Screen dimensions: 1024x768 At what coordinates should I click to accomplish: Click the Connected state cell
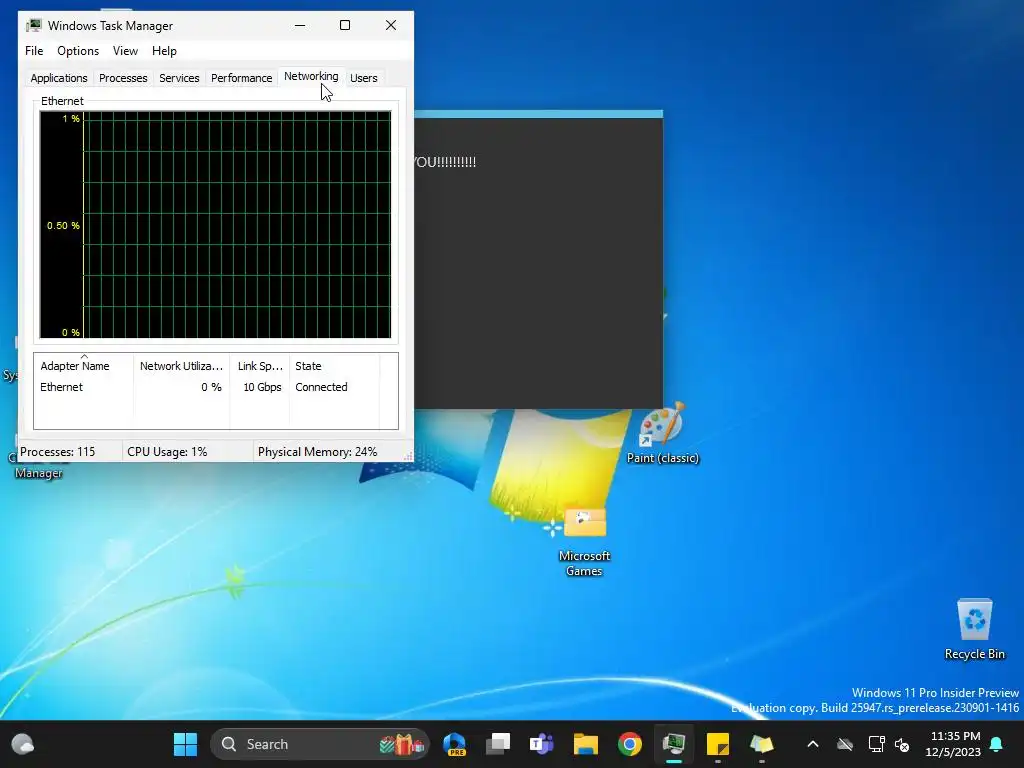(321, 387)
